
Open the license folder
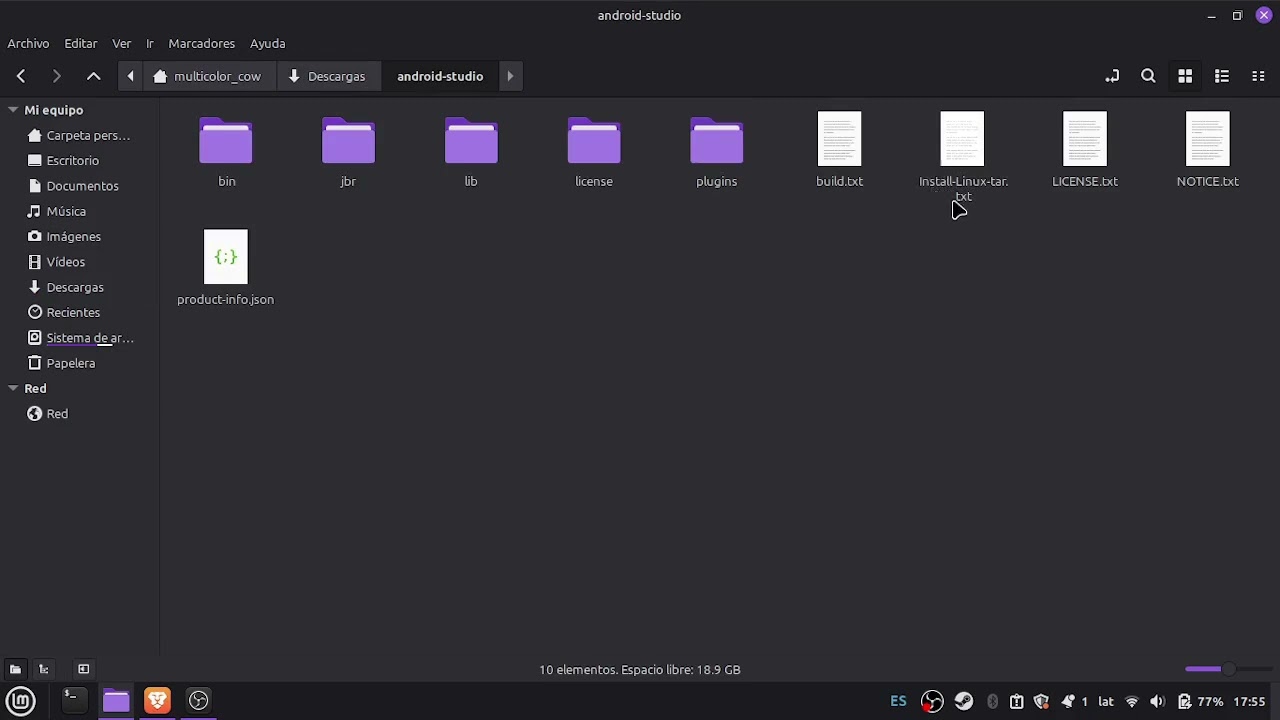click(x=594, y=151)
